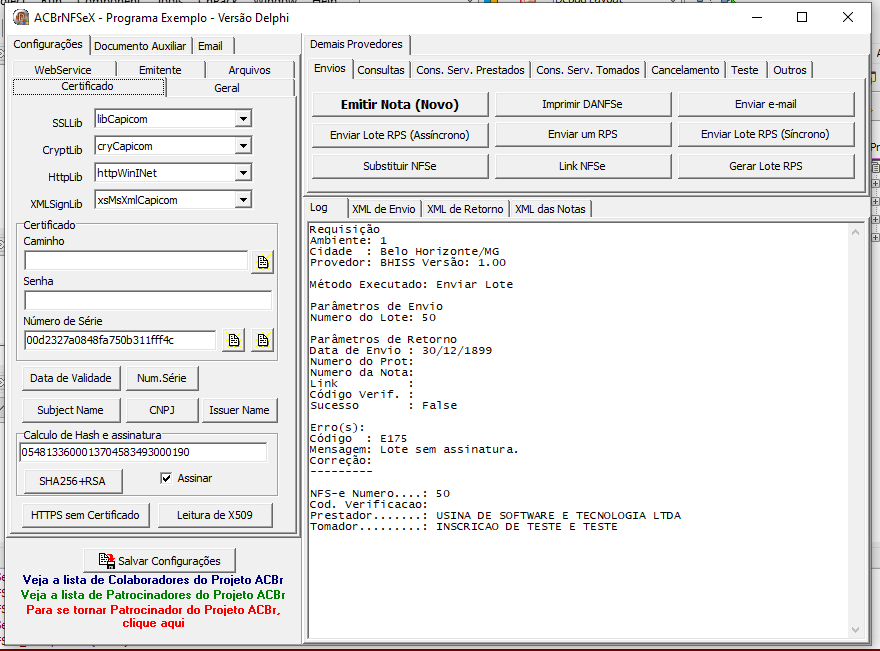Click Imprimir DANFSe button
The height and width of the screenshot is (651, 880).
click(x=583, y=104)
